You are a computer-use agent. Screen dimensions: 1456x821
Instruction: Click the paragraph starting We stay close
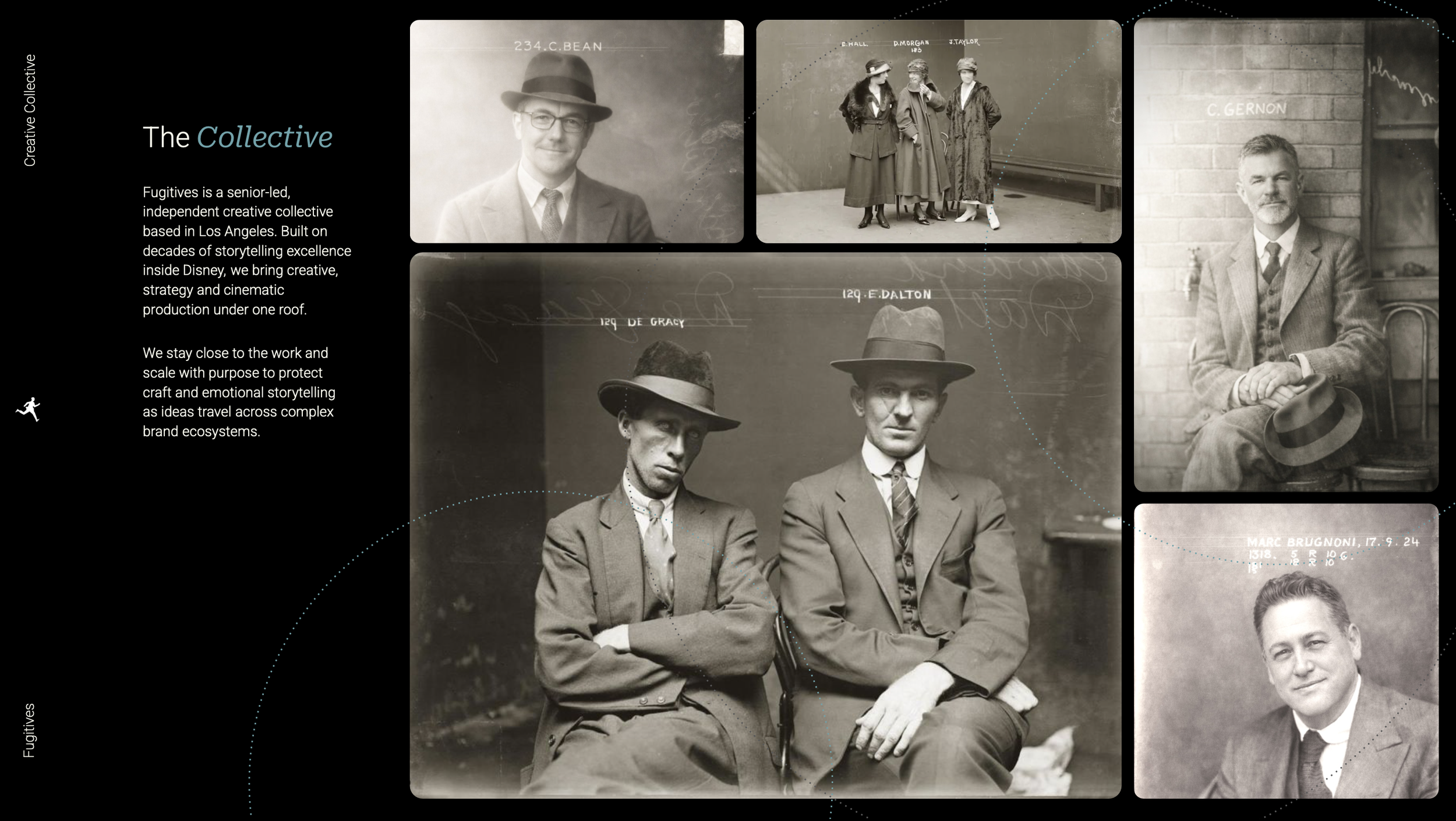[239, 392]
